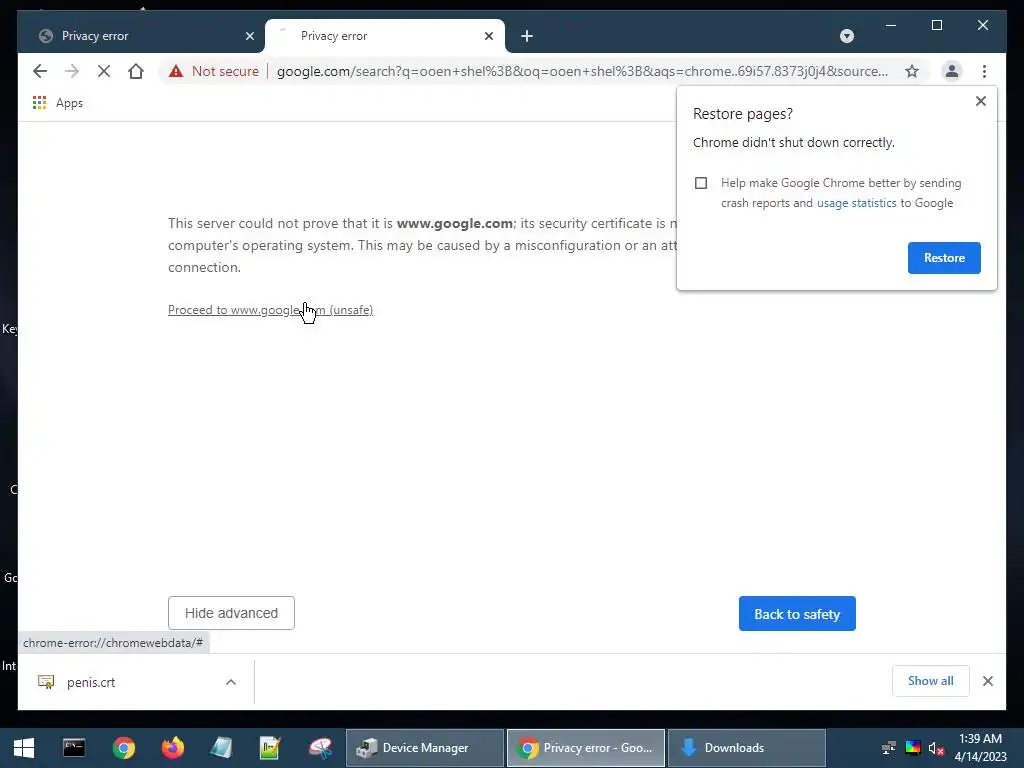Select Privacy error Chrome taskbar button
The image size is (1024, 768).
[x=586, y=748]
